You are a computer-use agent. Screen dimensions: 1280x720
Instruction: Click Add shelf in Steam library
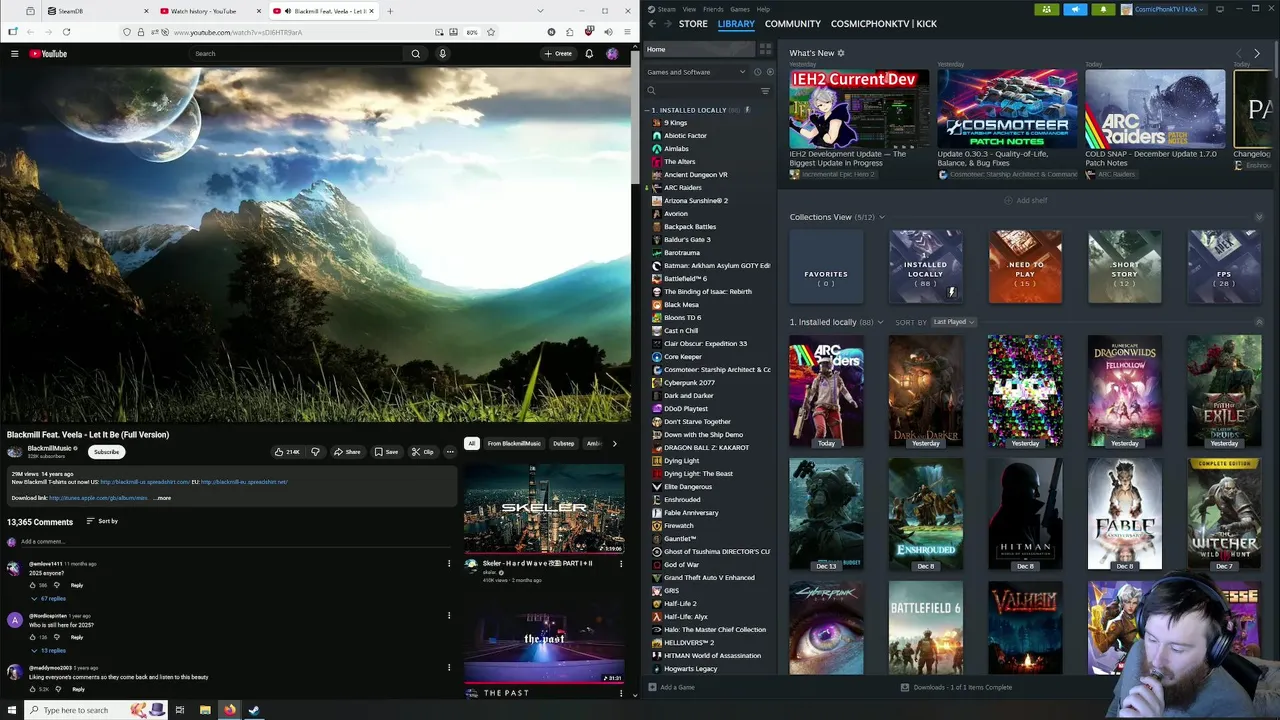1026,200
